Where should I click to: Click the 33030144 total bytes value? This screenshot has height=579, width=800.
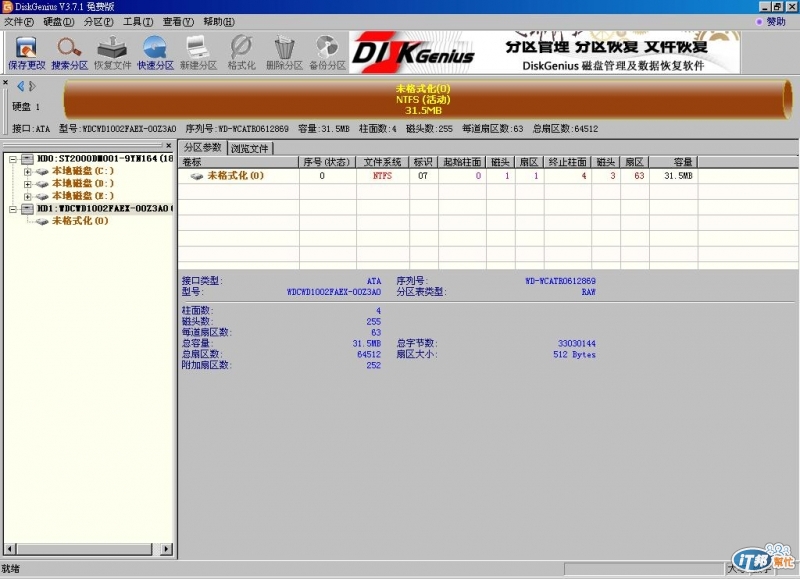577,344
